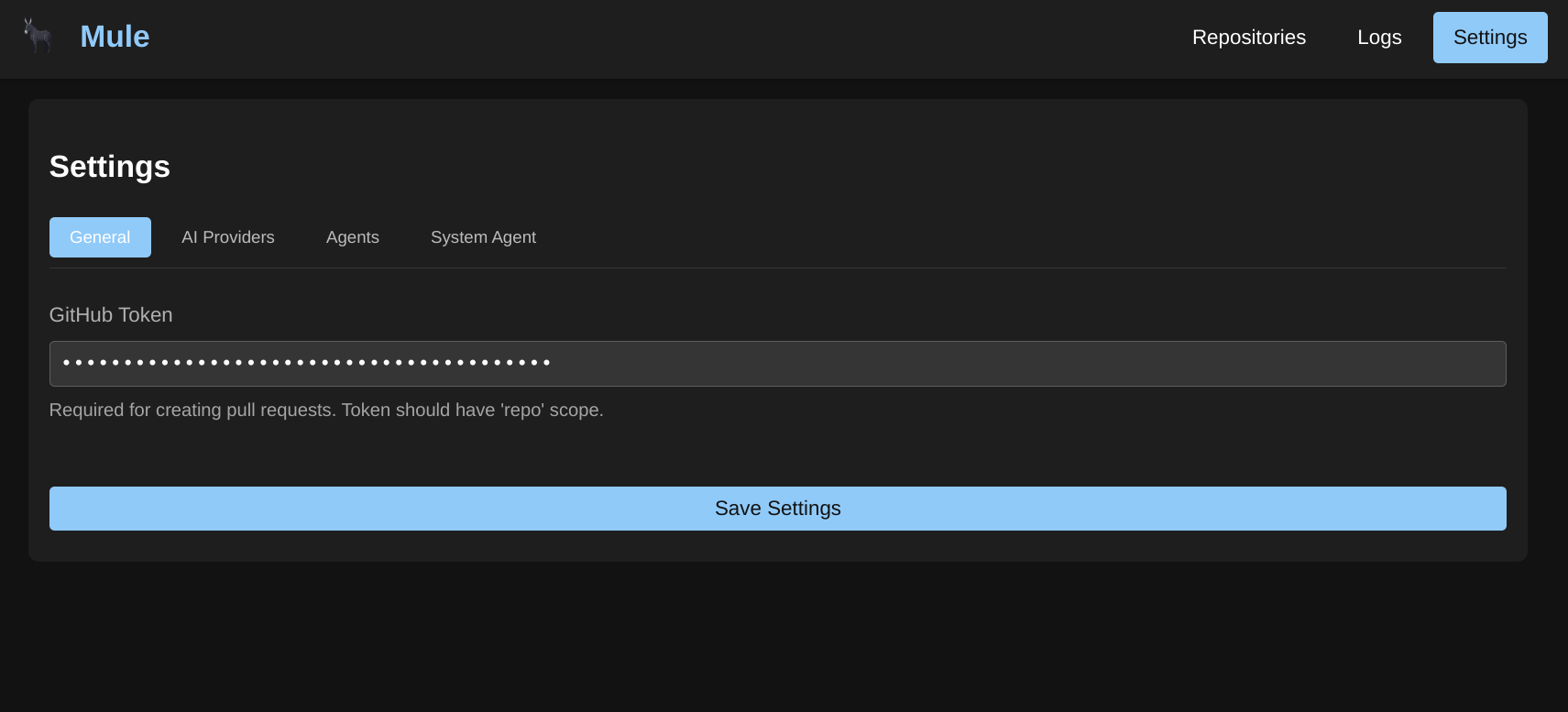Focus the GitHub Token password field
This screenshot has height=712, width=1568.
[777, 364]
